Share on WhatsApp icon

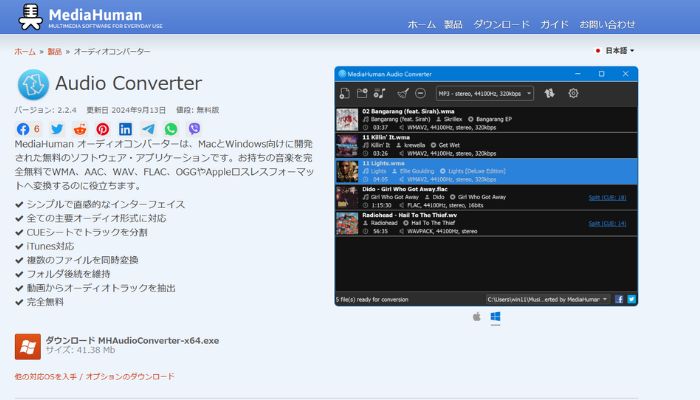(171, 129)
